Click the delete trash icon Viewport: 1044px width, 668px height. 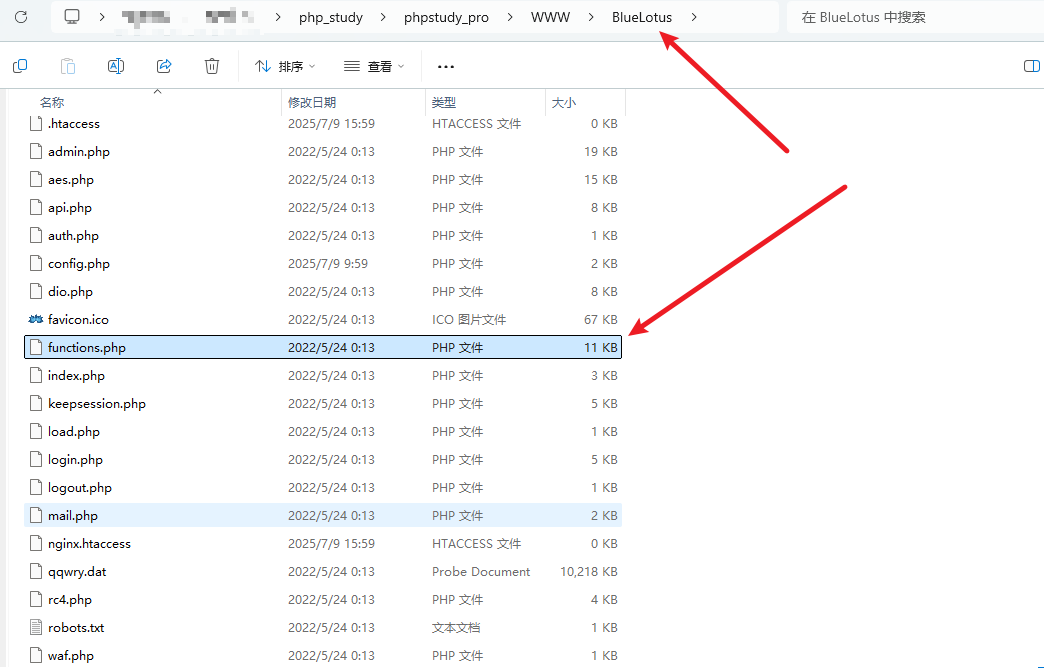pos(212,66)
